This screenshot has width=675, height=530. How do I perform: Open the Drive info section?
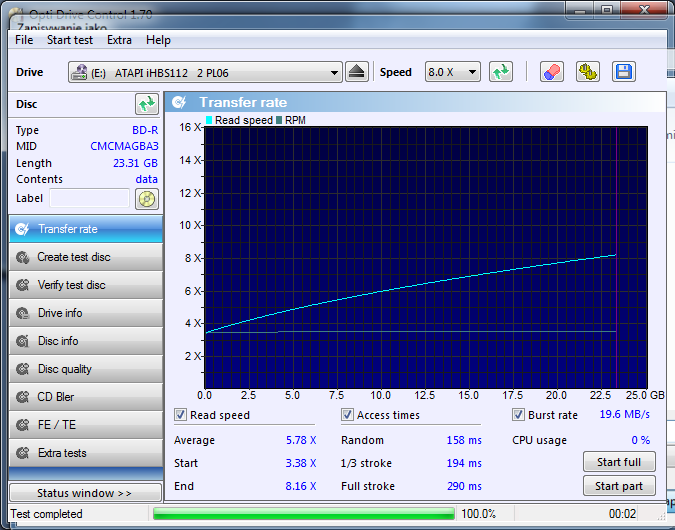[x=86, y=313]
